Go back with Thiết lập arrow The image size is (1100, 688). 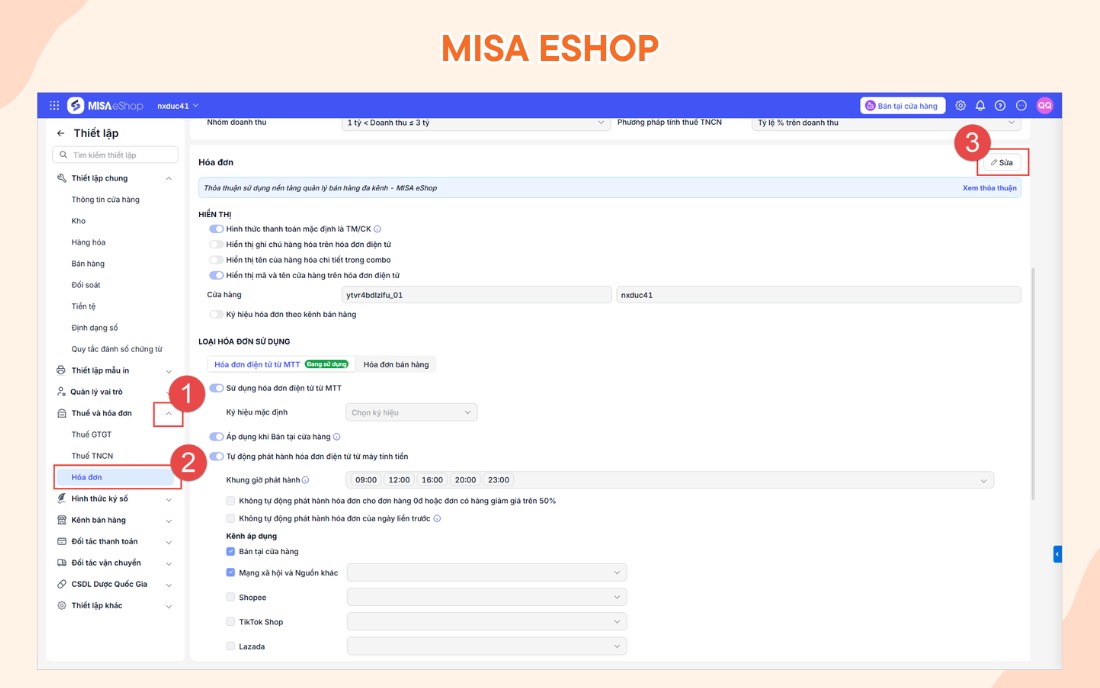(x=61, y=133)
